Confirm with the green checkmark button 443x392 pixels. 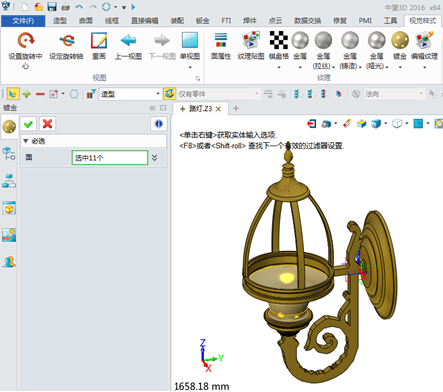[x=28, y=124]
